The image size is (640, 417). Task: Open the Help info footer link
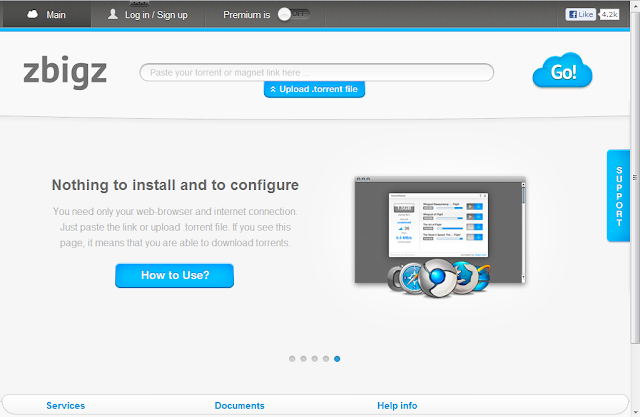pyautogui.click(x=397, y=406)
